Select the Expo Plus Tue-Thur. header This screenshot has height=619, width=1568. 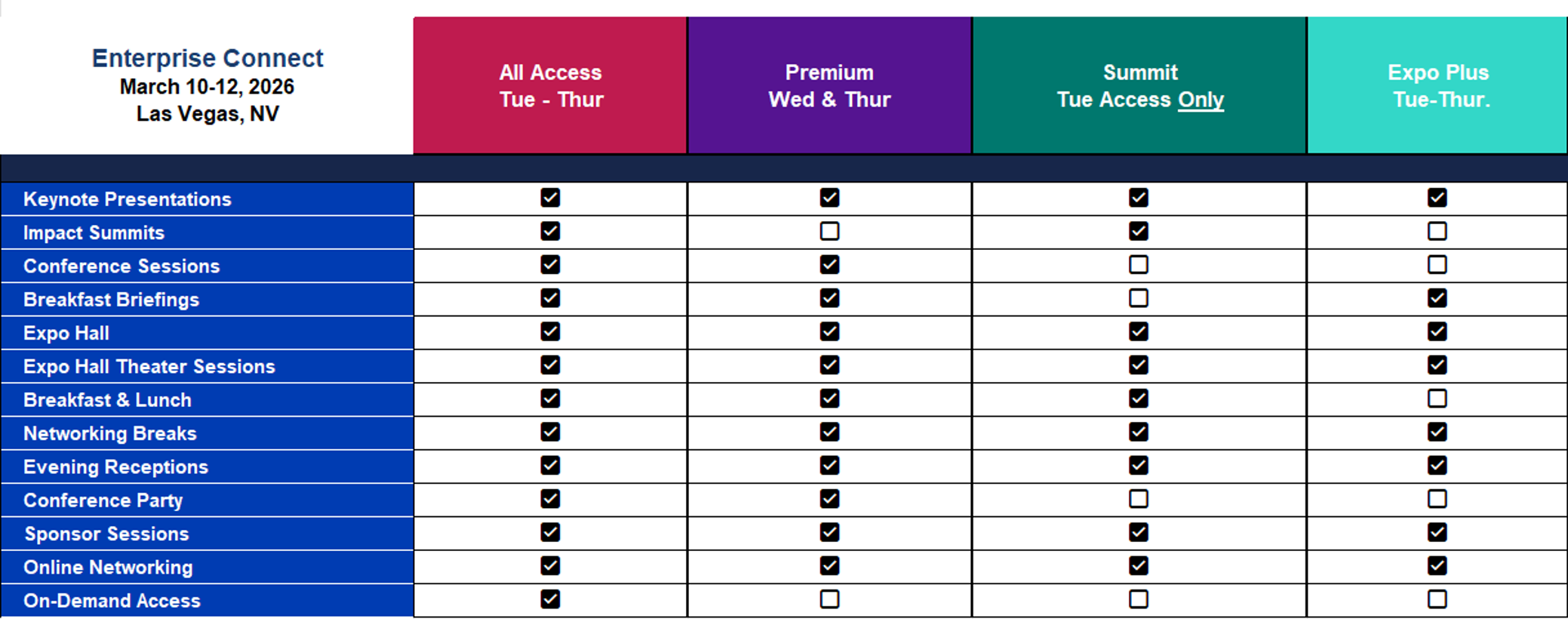(x=1437, y=85)
